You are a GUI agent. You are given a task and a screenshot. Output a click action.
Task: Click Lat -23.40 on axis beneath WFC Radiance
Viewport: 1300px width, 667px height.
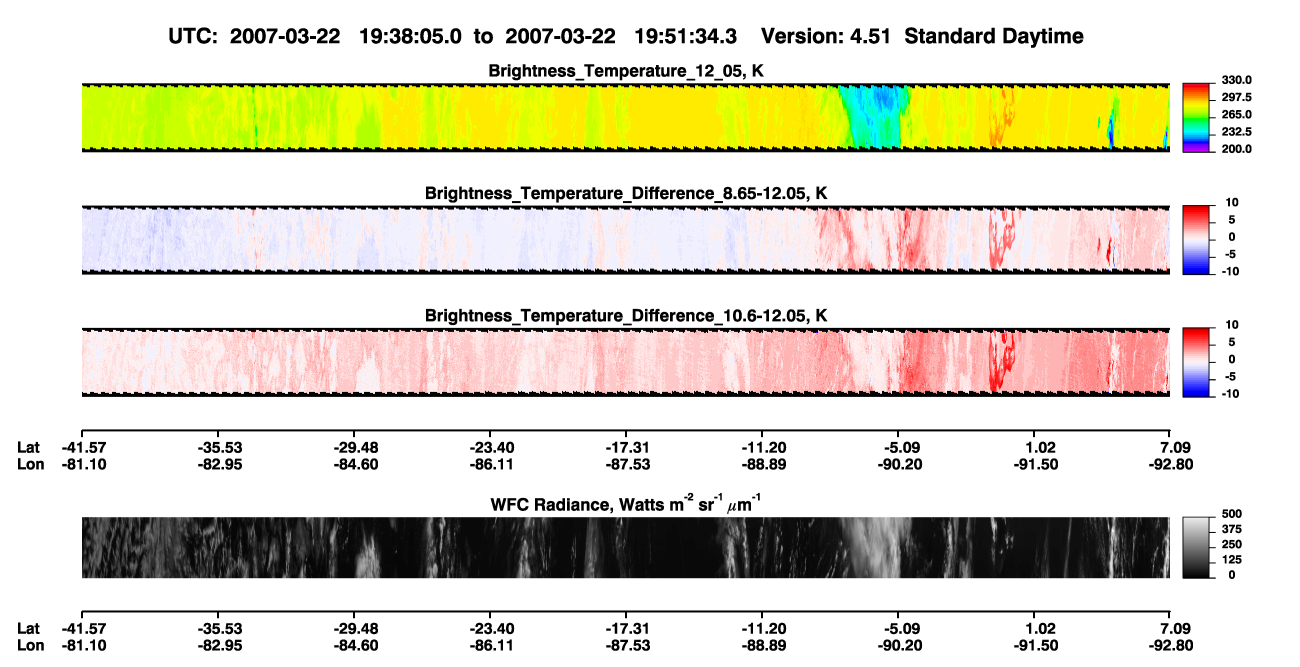(x=490, y=628)
